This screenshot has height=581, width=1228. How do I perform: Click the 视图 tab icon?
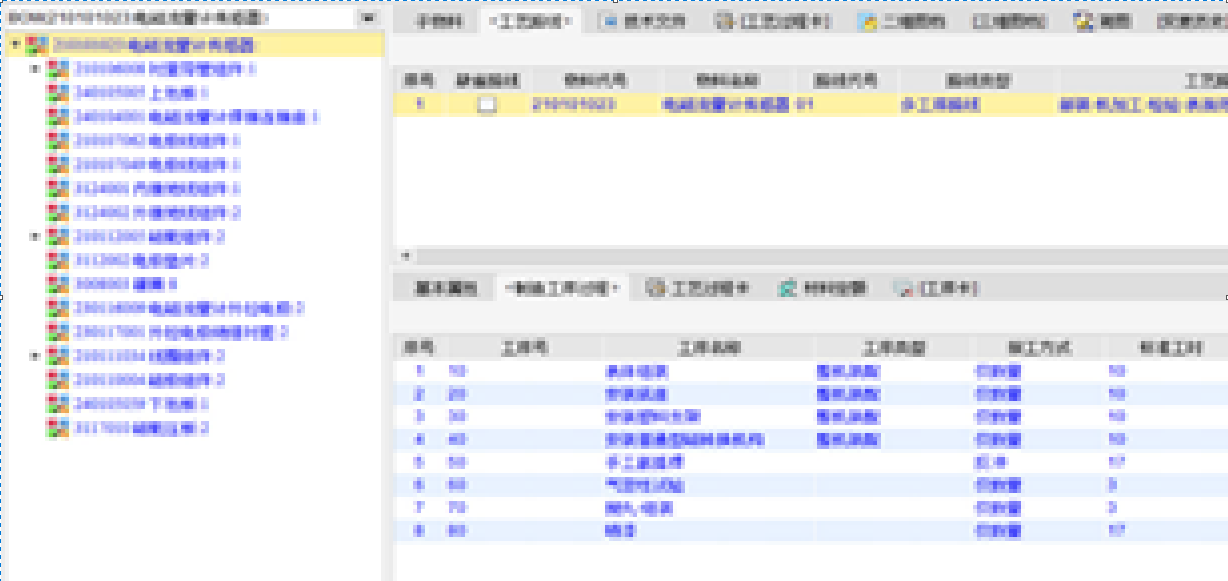tap(1083, 22)
